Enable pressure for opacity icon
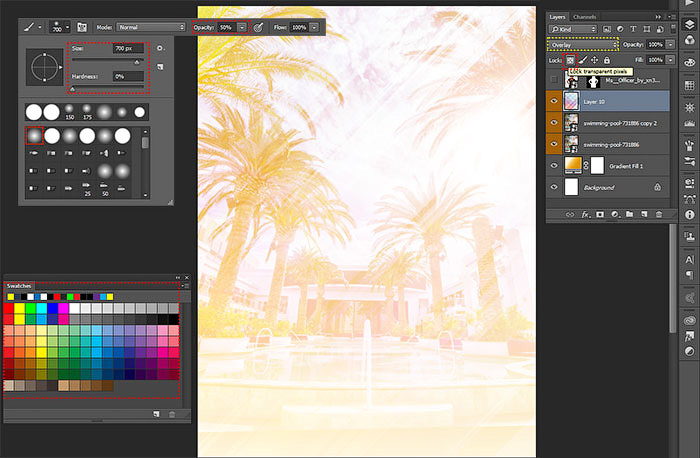This screenshot has height=458, width=700. click(258, 27)
